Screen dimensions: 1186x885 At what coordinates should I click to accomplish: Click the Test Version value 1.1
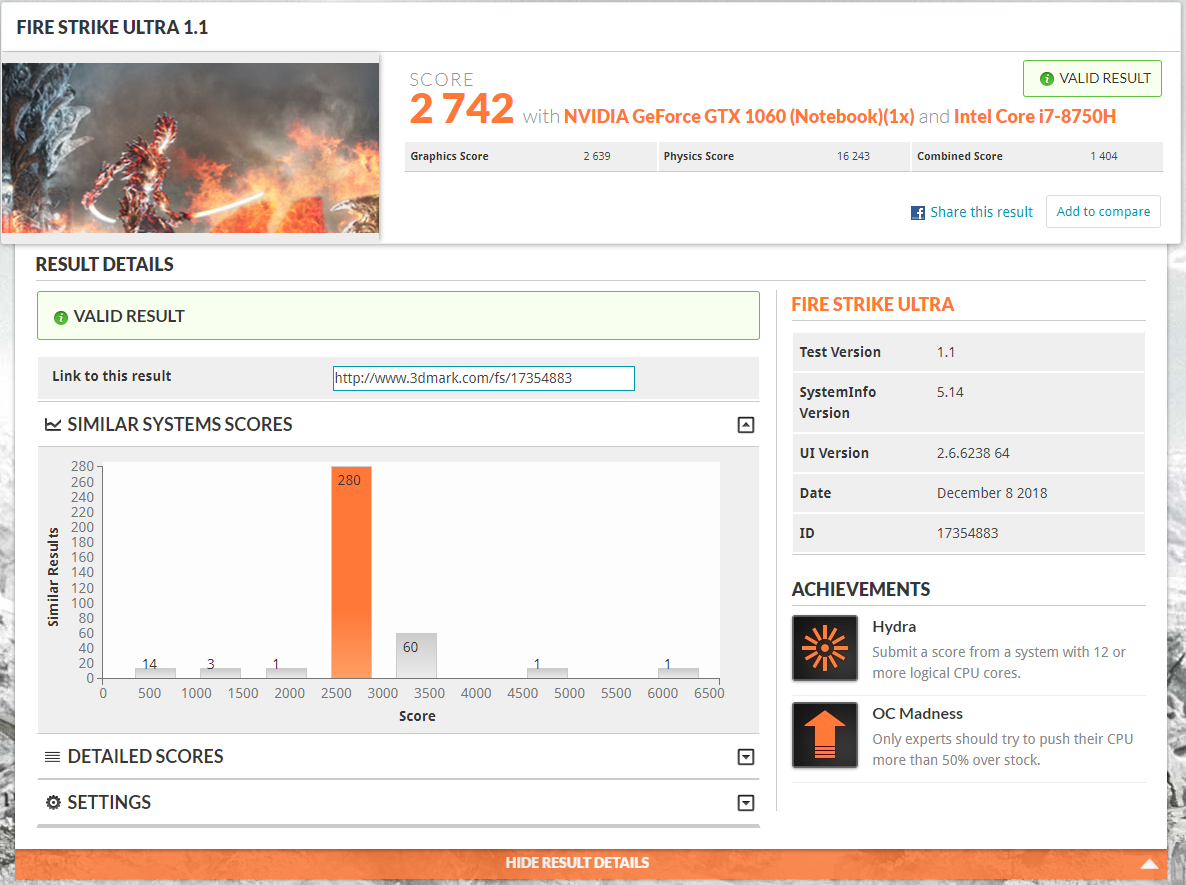point(945,352)
